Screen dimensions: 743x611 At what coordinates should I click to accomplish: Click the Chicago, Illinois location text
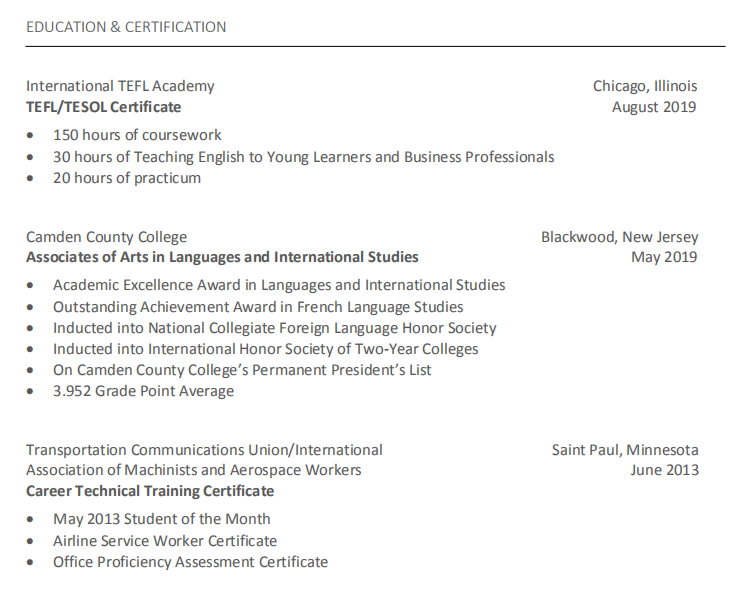click(x=645, y=86)
